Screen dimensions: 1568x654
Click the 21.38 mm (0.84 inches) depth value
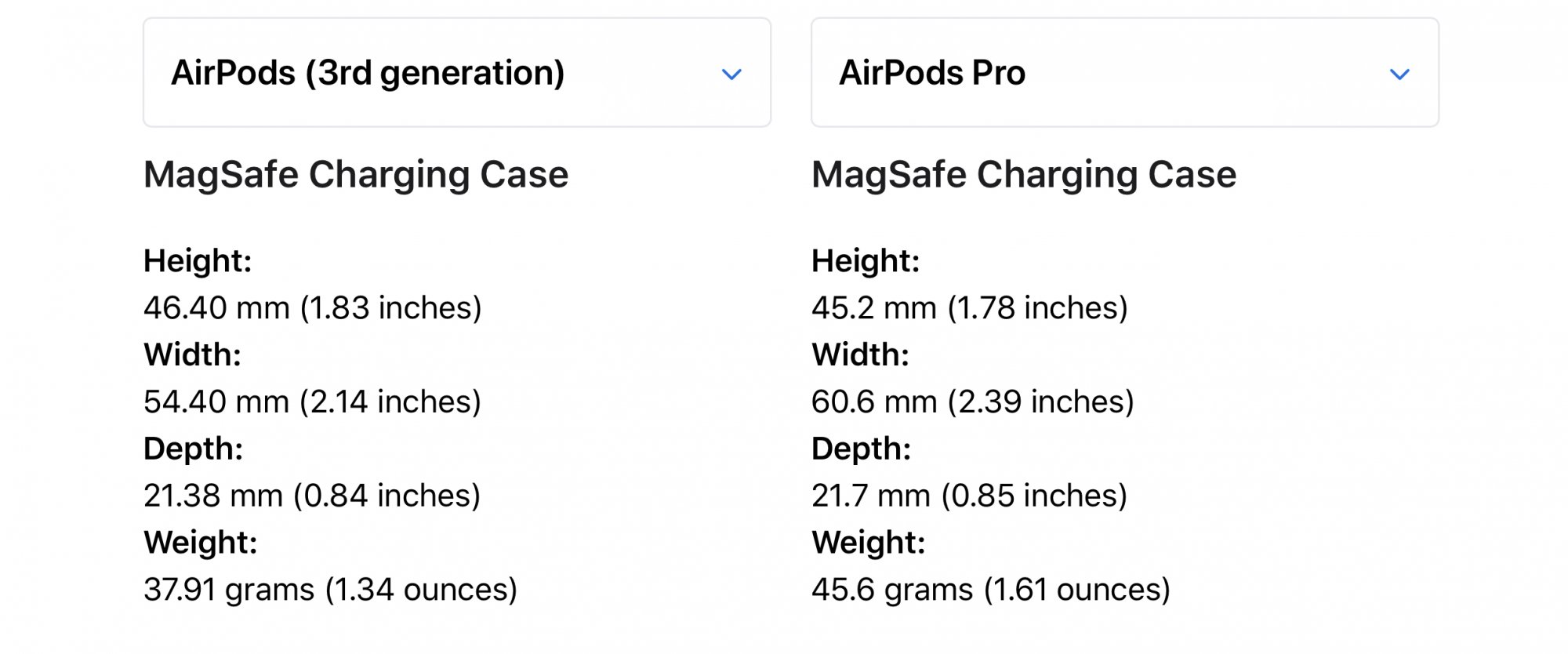[x=312, y=496]
